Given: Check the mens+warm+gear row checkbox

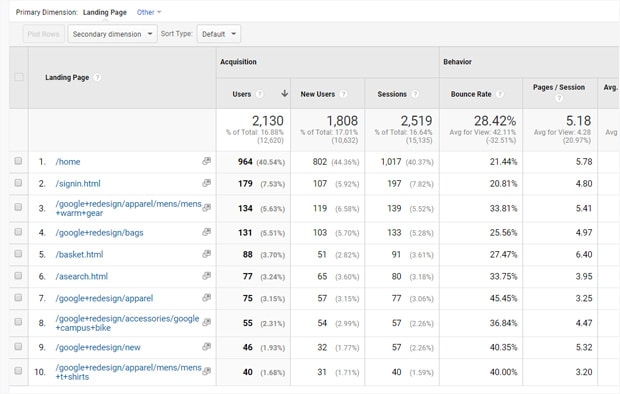Looking at the screenshot, I should 18,207.
